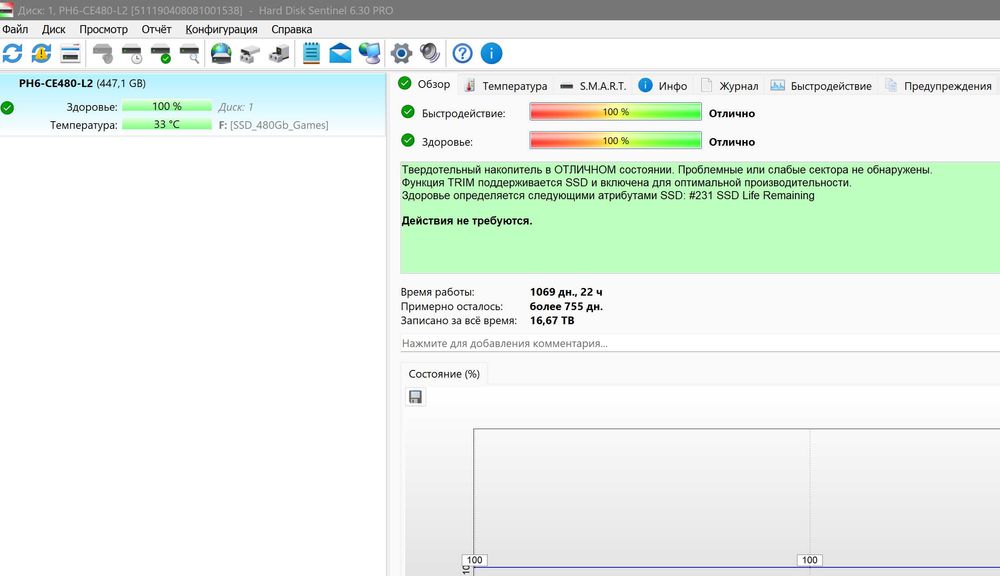Click the monitor with globe icon

pos(370,54)
